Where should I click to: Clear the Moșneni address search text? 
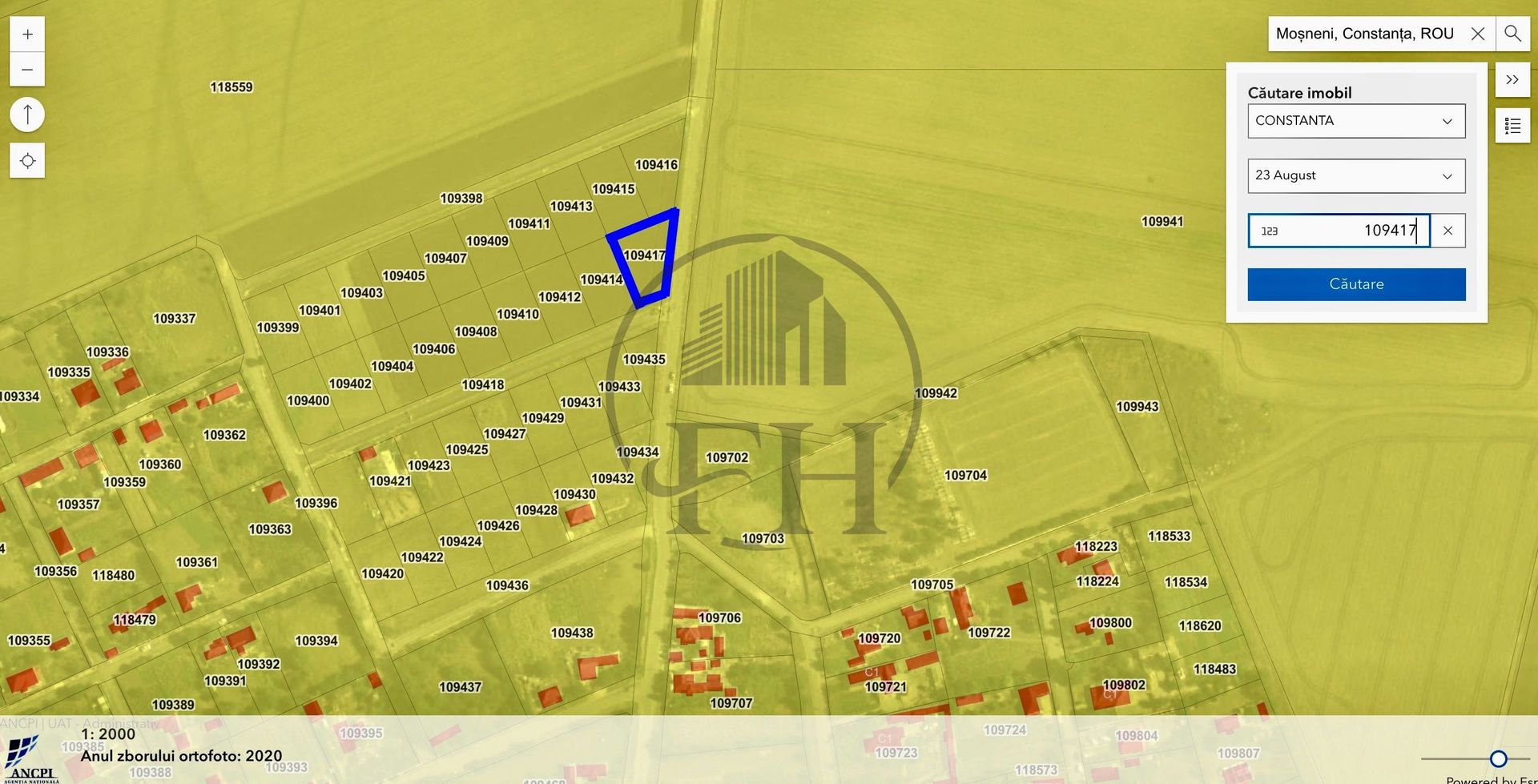point(1478,34)
